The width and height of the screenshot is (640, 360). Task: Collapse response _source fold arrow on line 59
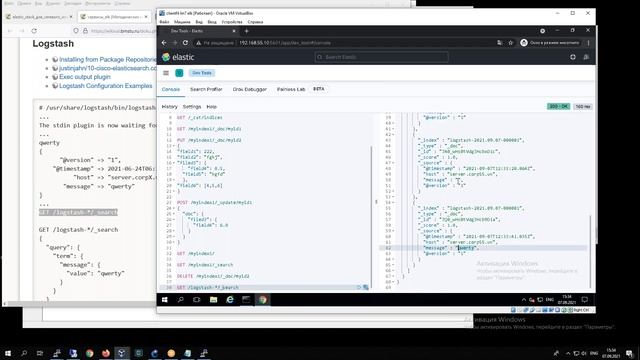coord(393,231)
